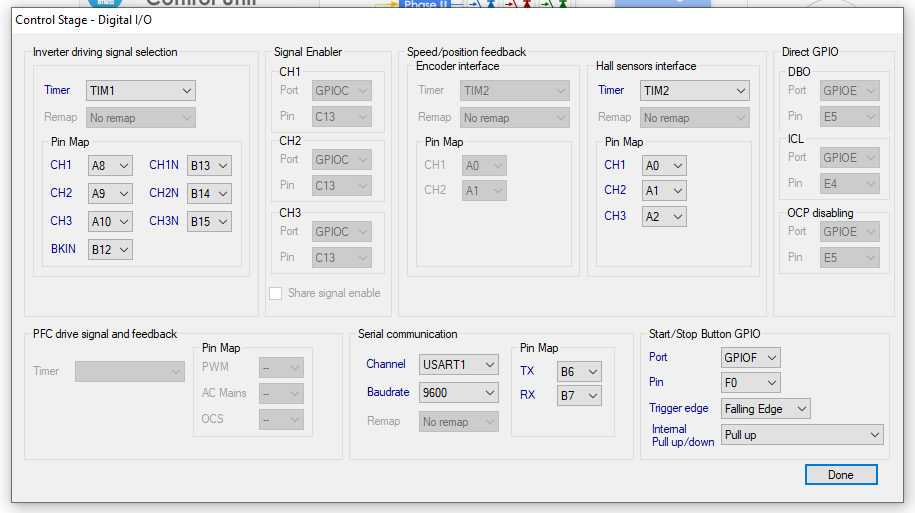Click the Inverter driving signal selection label

click(x=105, y=52)
